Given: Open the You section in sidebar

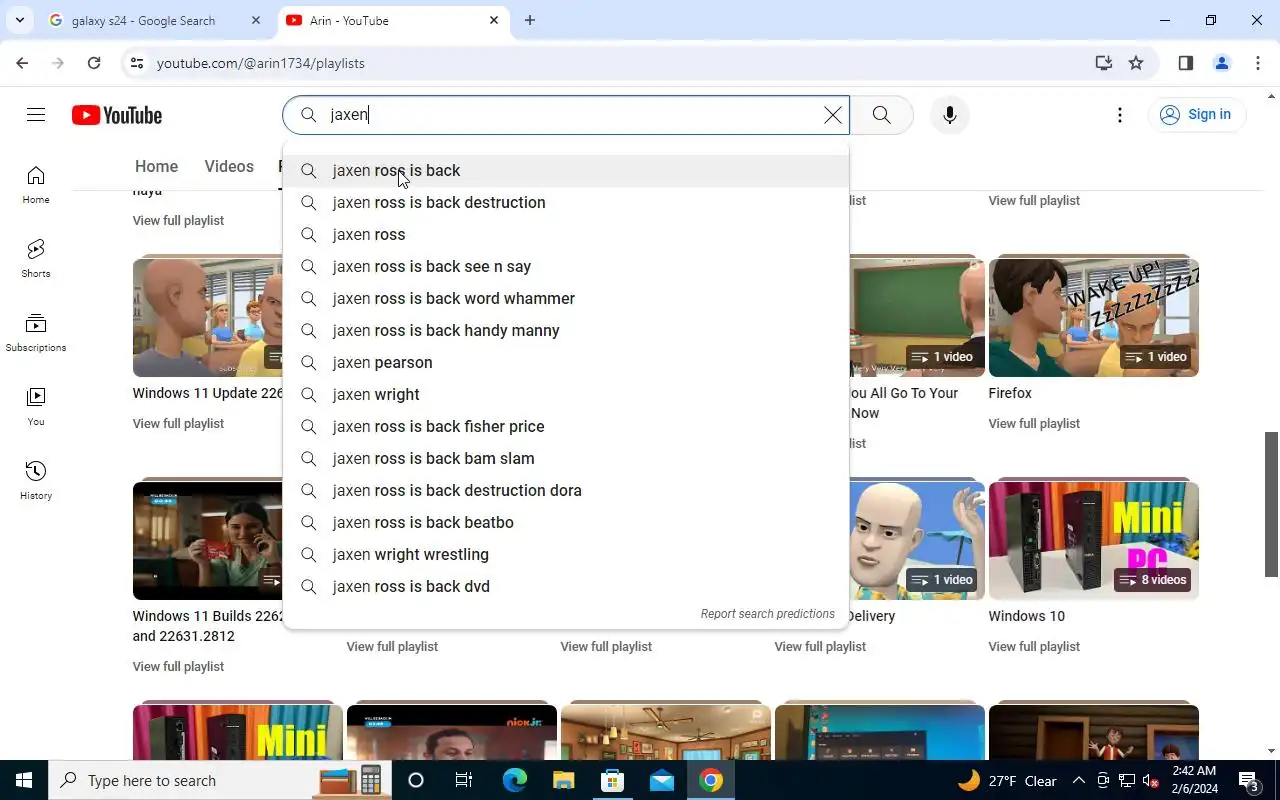Looking at the screenshot, I should pos(36,407).
